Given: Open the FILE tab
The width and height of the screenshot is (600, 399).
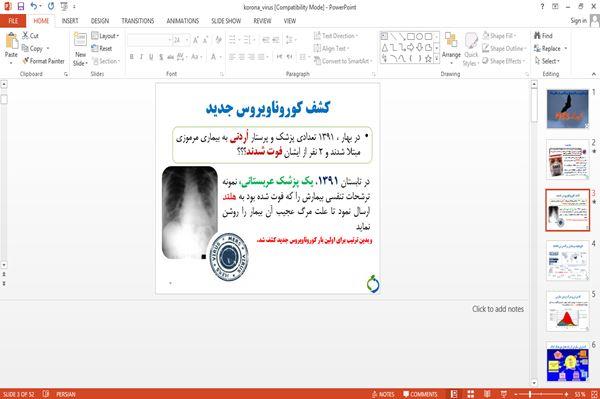Looking at the screenshot, I should pos(13,21).
